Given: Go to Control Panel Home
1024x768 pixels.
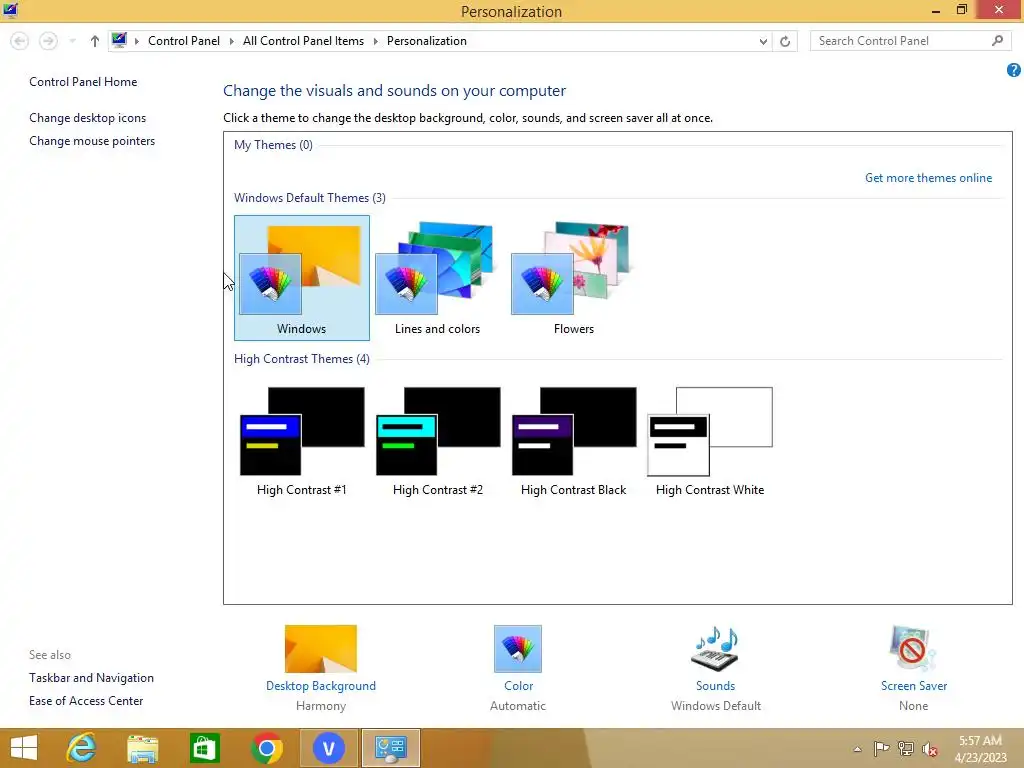Looking at the screenshot, I should (83, 82).
